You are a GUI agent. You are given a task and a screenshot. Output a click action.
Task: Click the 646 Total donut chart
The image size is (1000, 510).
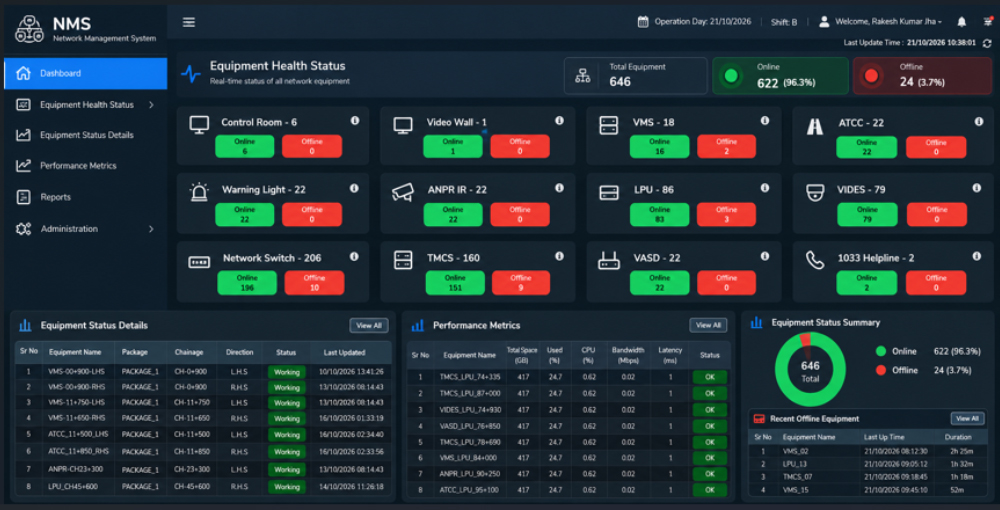tap(810, 370)
